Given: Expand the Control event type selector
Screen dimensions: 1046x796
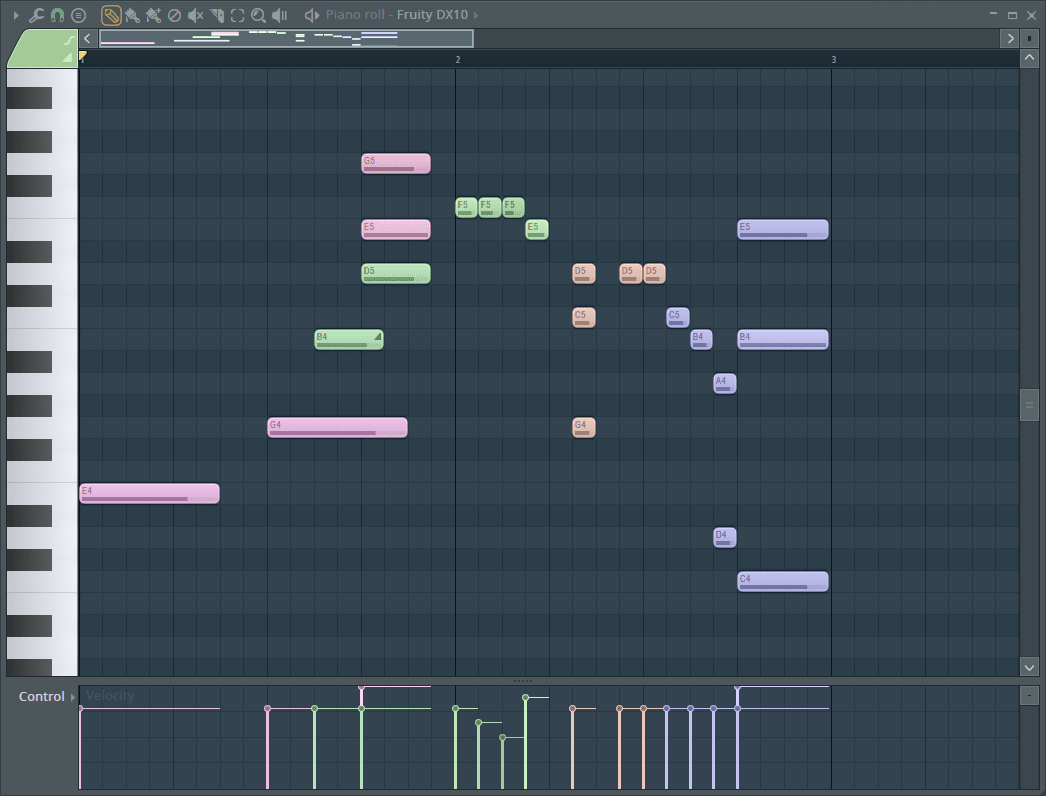Looking at the screenshot, I should coord(72,696).
